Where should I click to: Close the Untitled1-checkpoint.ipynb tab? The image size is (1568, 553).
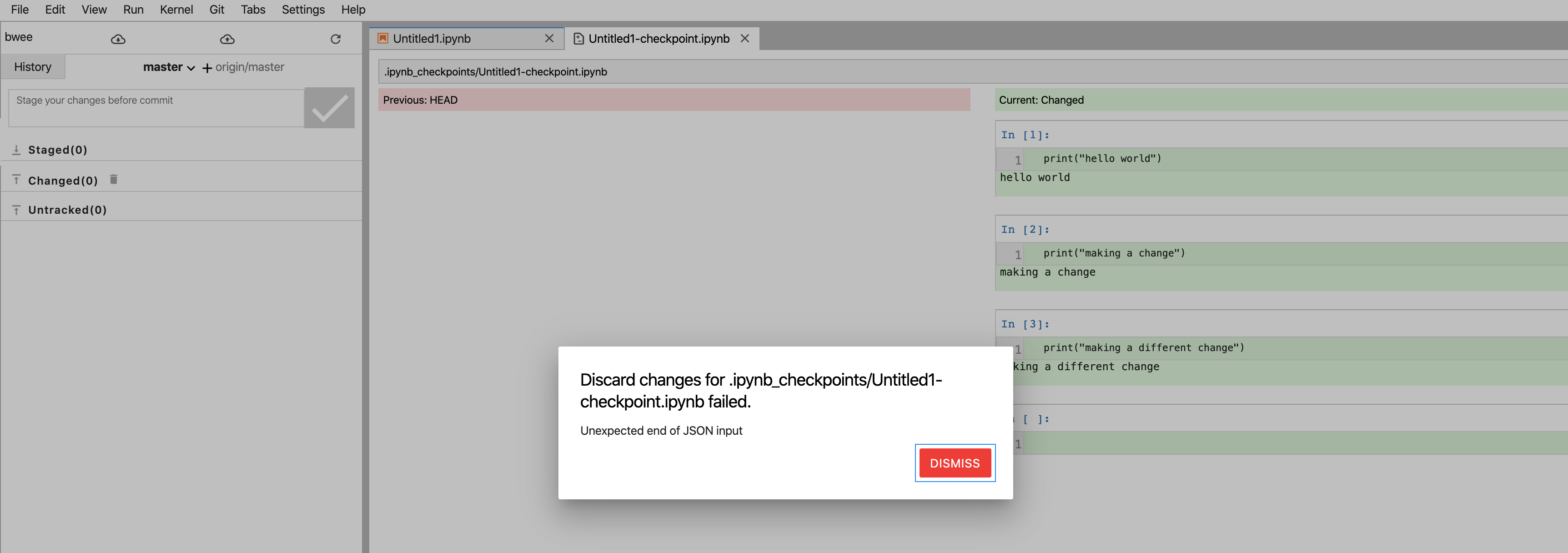coord(745,38)
